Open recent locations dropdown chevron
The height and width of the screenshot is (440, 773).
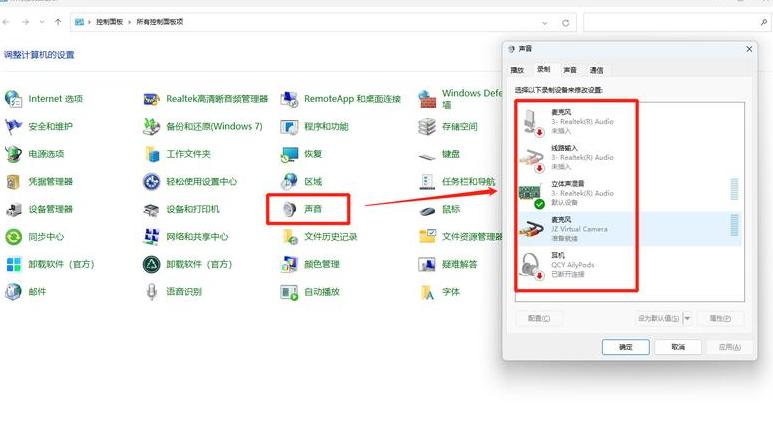coord(42,22)
